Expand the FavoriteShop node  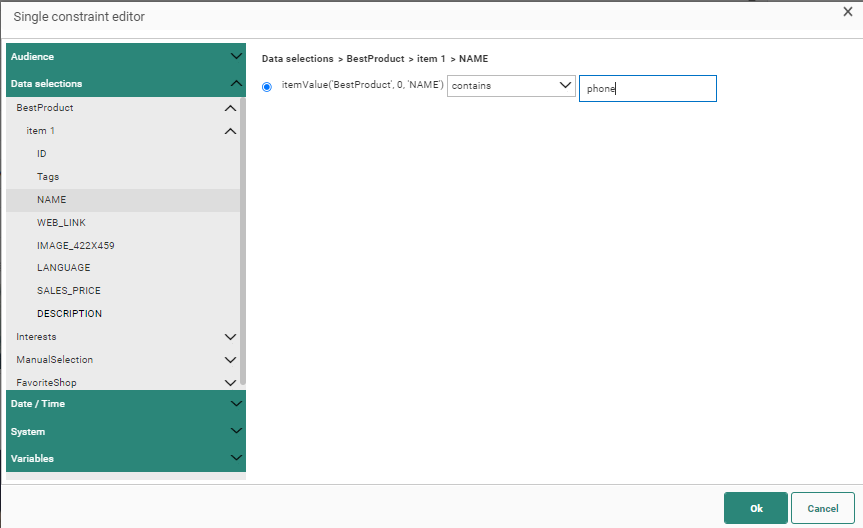click(230, 382)
